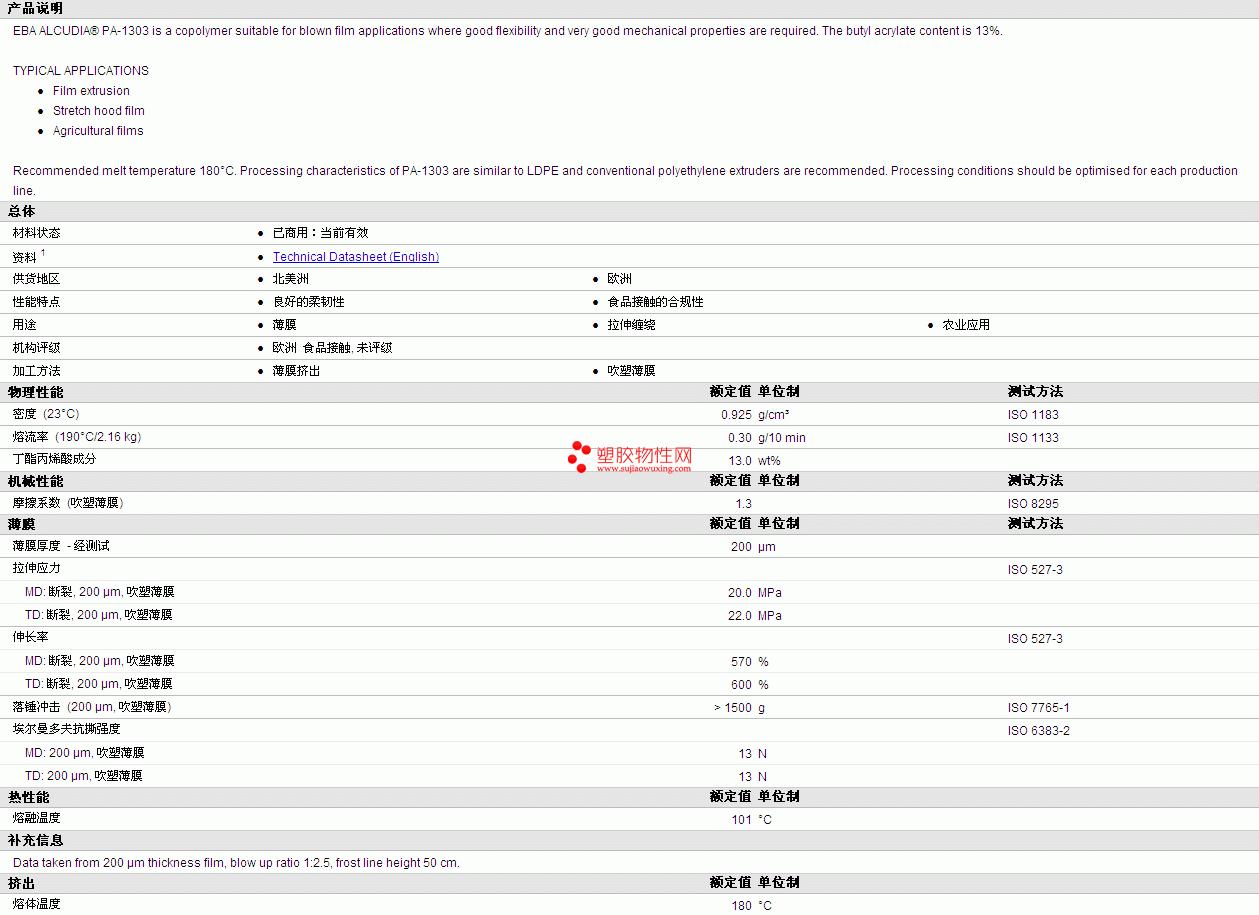The image size is (1259, 915).
Task: Click the 落锤冲击 property label
Action: (92, 707)
